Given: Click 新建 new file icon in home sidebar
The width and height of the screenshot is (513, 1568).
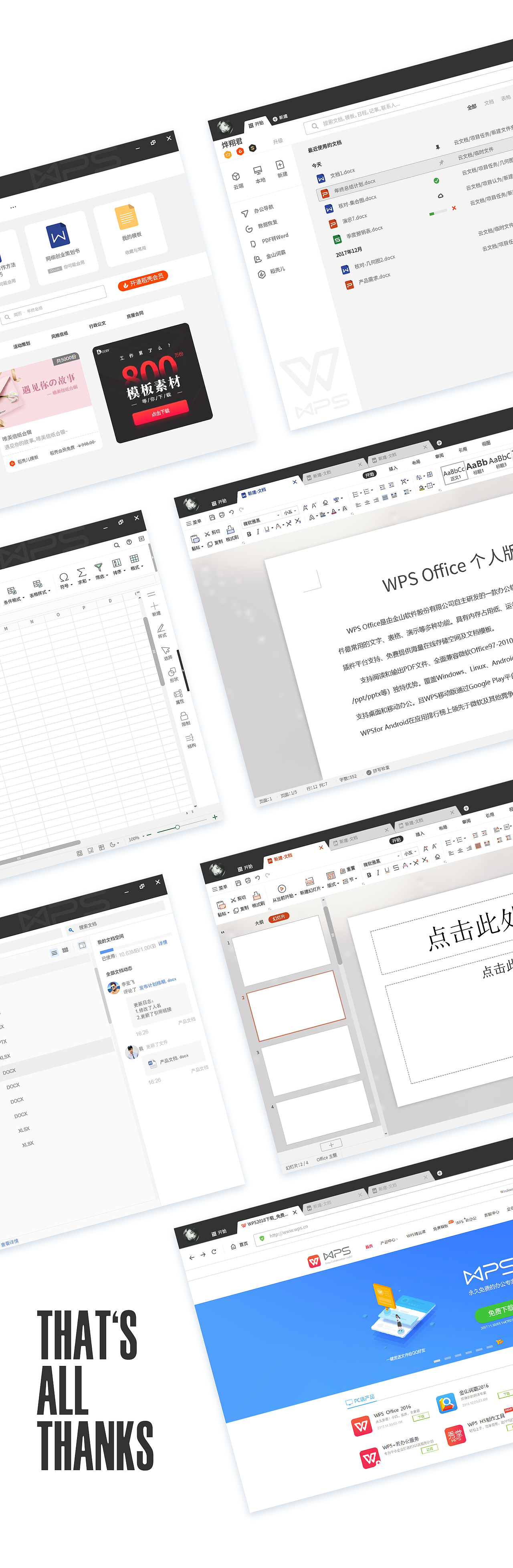Looking at the screenshot, I should (280, 164).
